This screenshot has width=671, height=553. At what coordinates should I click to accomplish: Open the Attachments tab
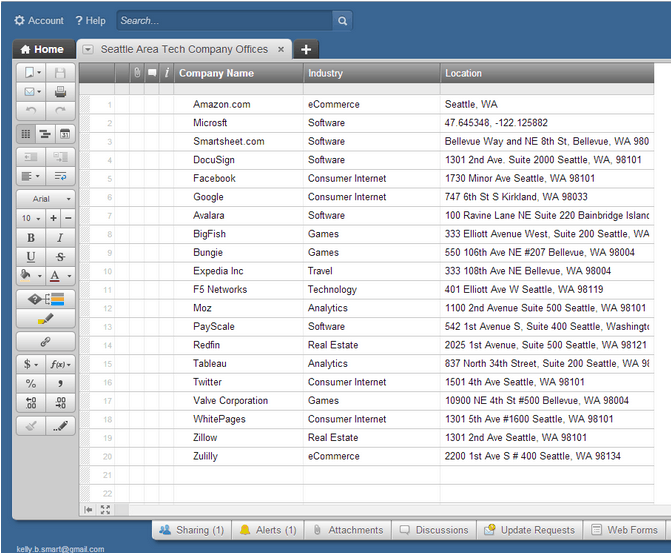coord(348,530)
